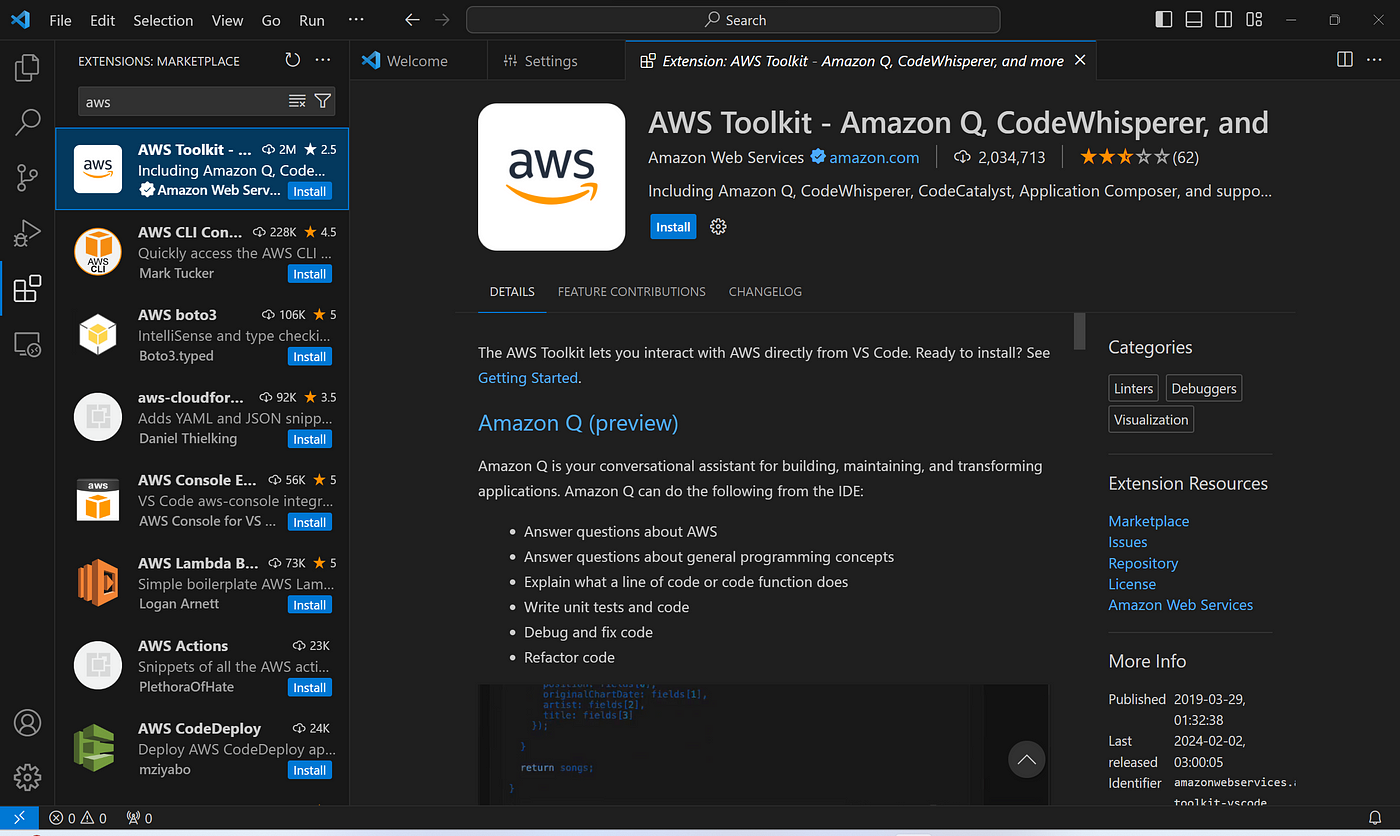Open the Explorer view in activity bar
Image resolution: width=1400 pixels, height=836 pixels.
(x=27, y=68)
